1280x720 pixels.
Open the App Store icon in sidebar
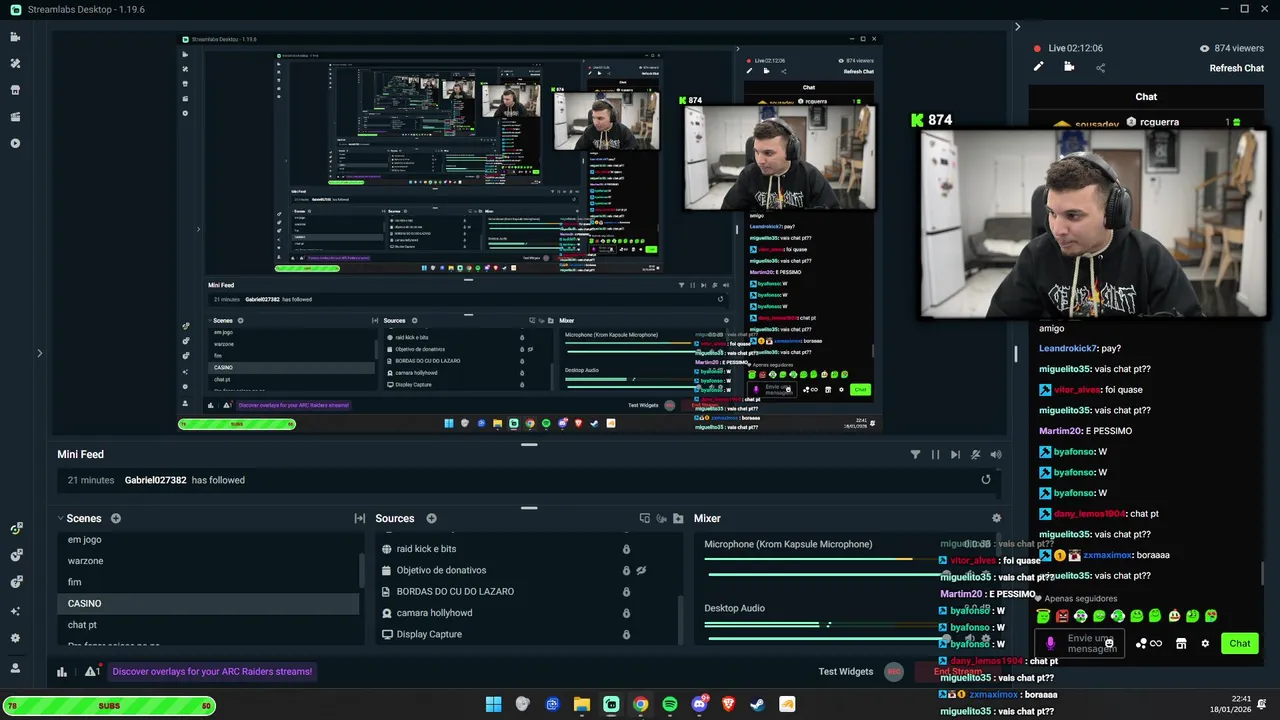[x=15, y=90]
